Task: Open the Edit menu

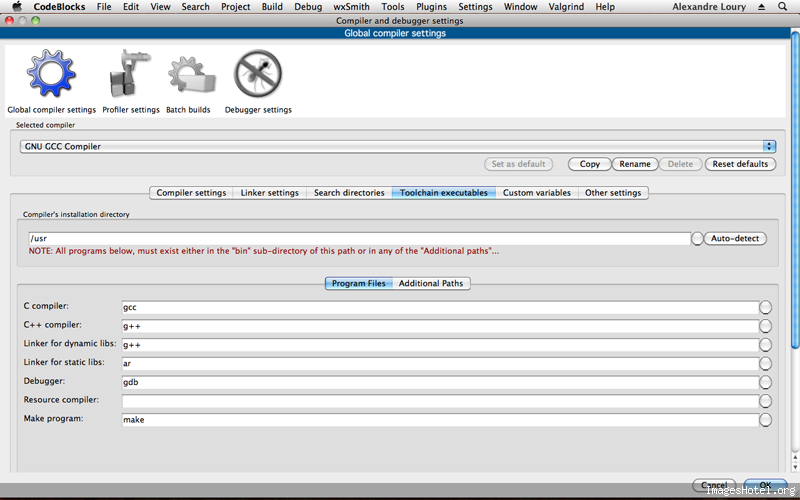Action: pos(131,7)
